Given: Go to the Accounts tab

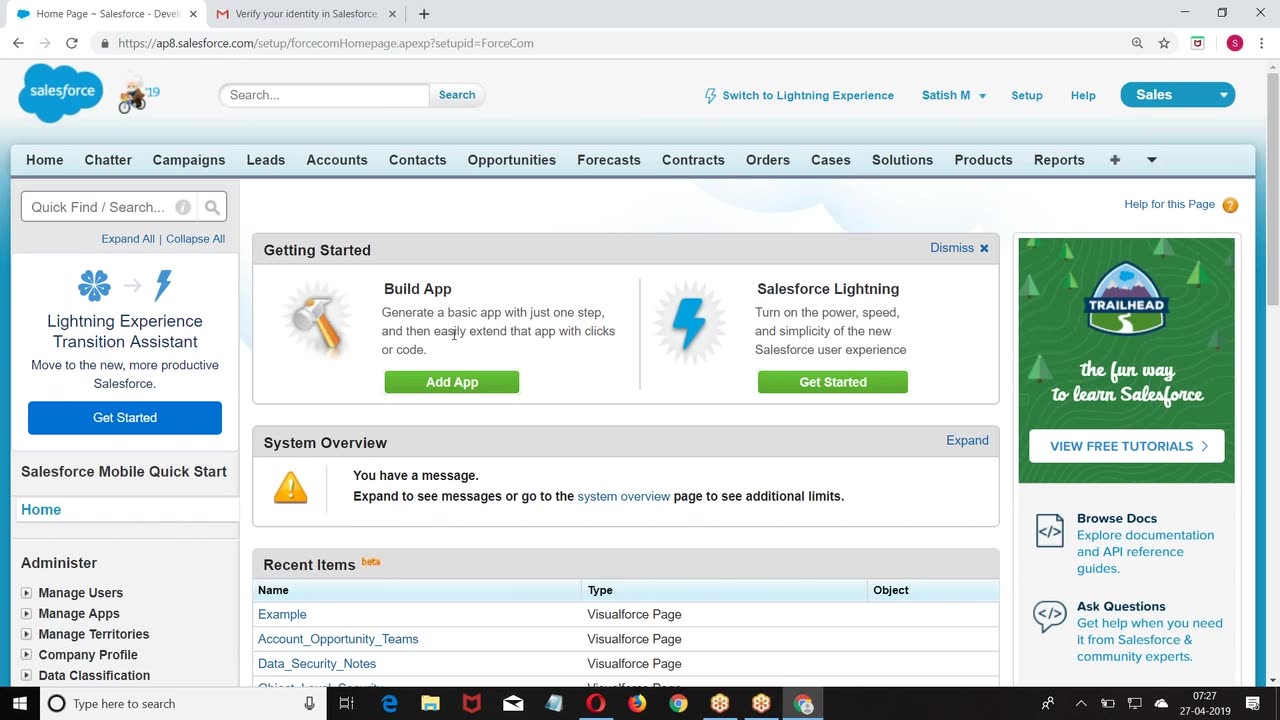Looking at the screenshot, I should click(x=337, y=160).
